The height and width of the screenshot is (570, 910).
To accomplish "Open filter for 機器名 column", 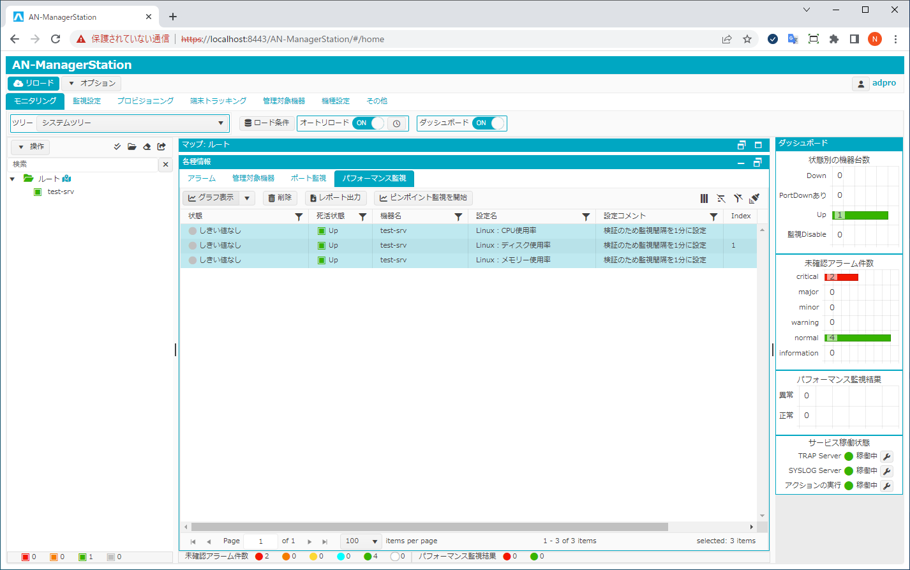I will coord(458,217).
